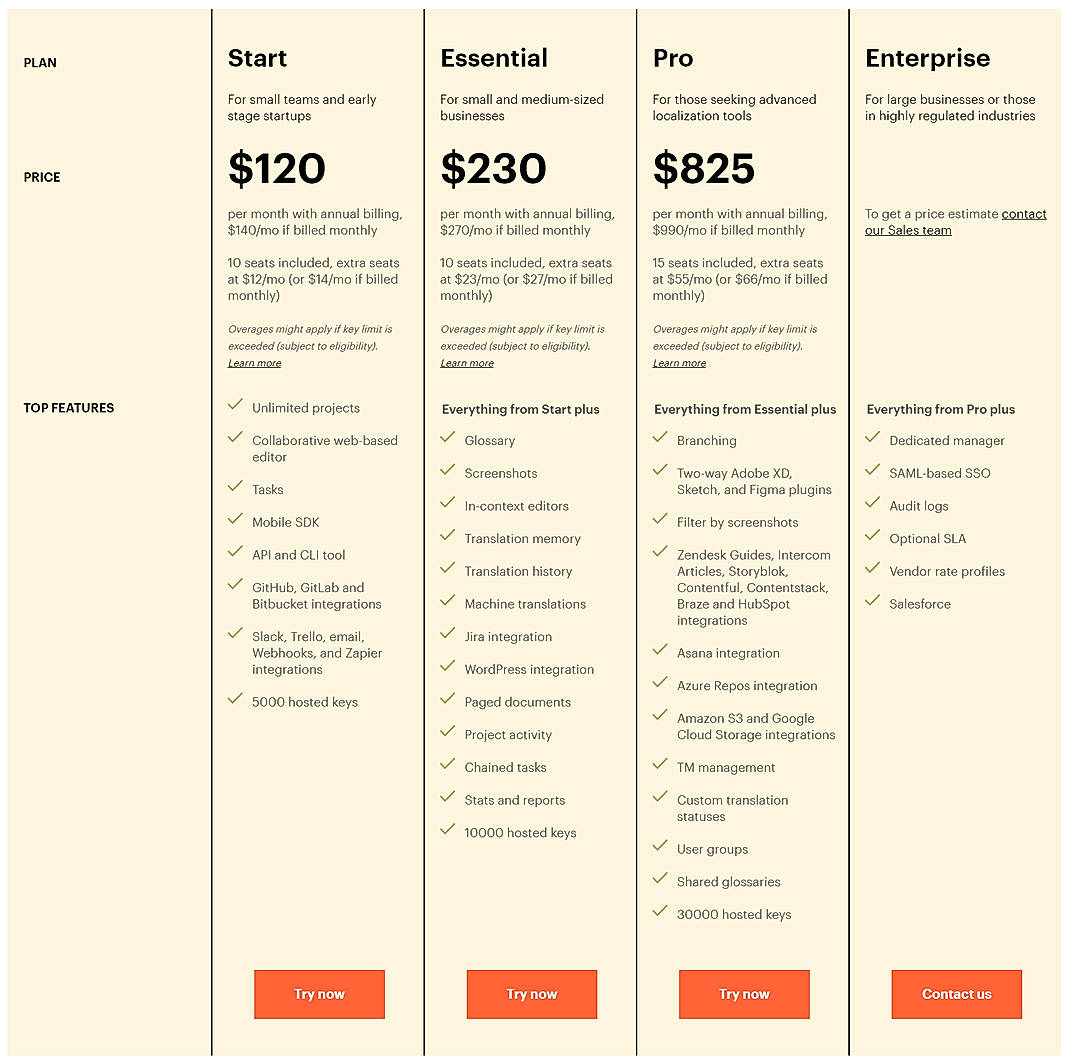Open the Learn more link in Pro column
This screenshot has height=1062, width=1070.
coord(679,362)
